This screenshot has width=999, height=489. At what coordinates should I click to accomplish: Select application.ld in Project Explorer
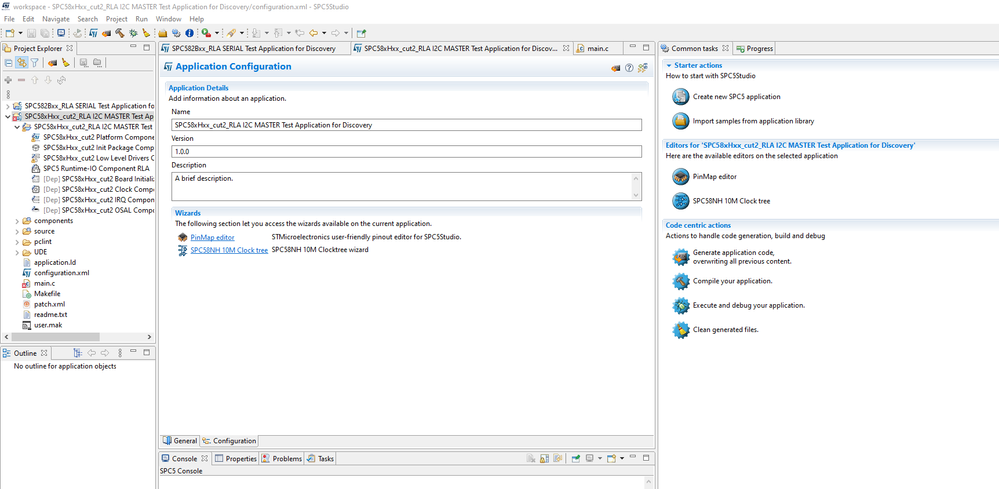[54, 263]
